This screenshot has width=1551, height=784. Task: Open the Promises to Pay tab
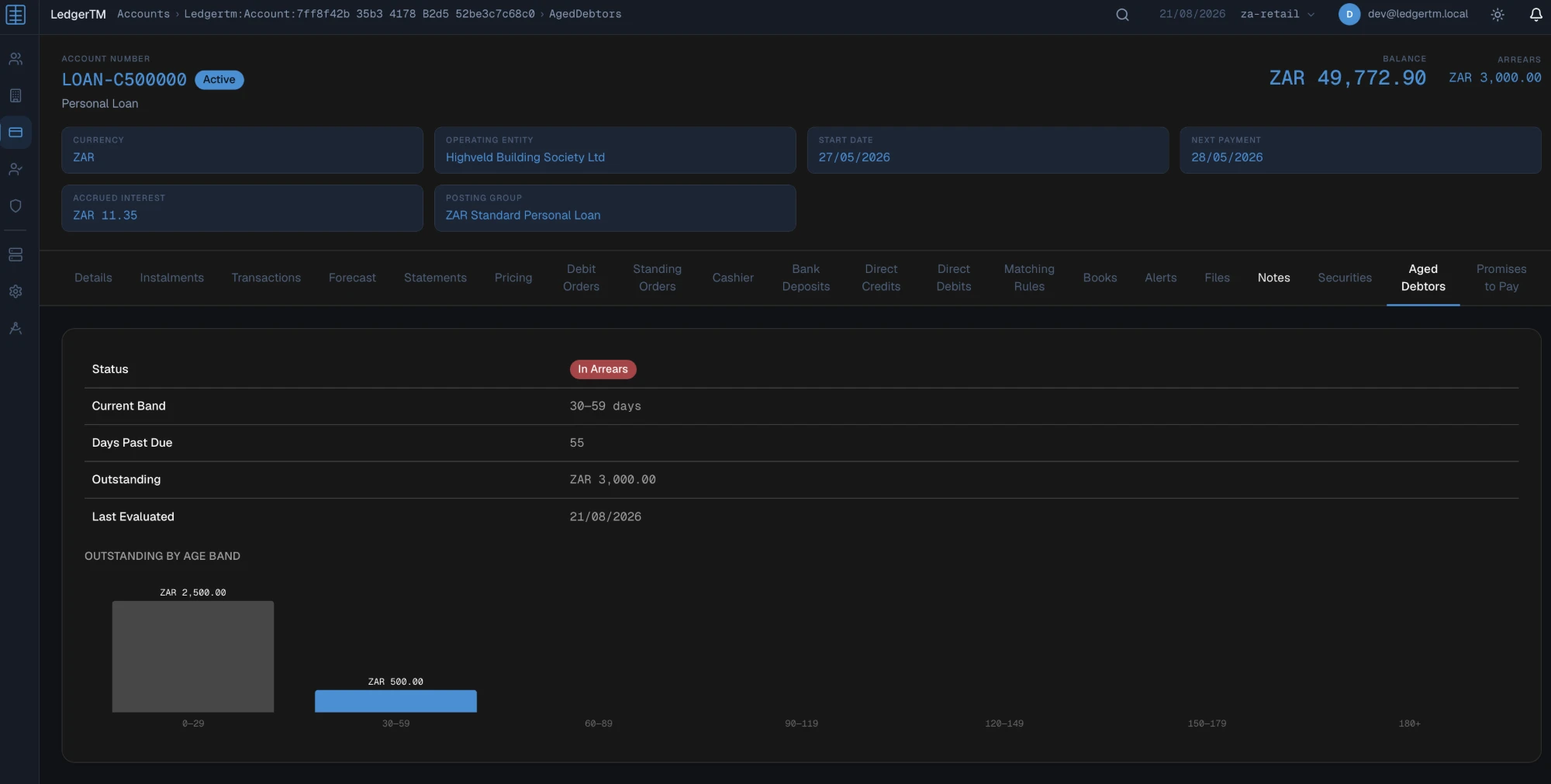[1501, 278]
